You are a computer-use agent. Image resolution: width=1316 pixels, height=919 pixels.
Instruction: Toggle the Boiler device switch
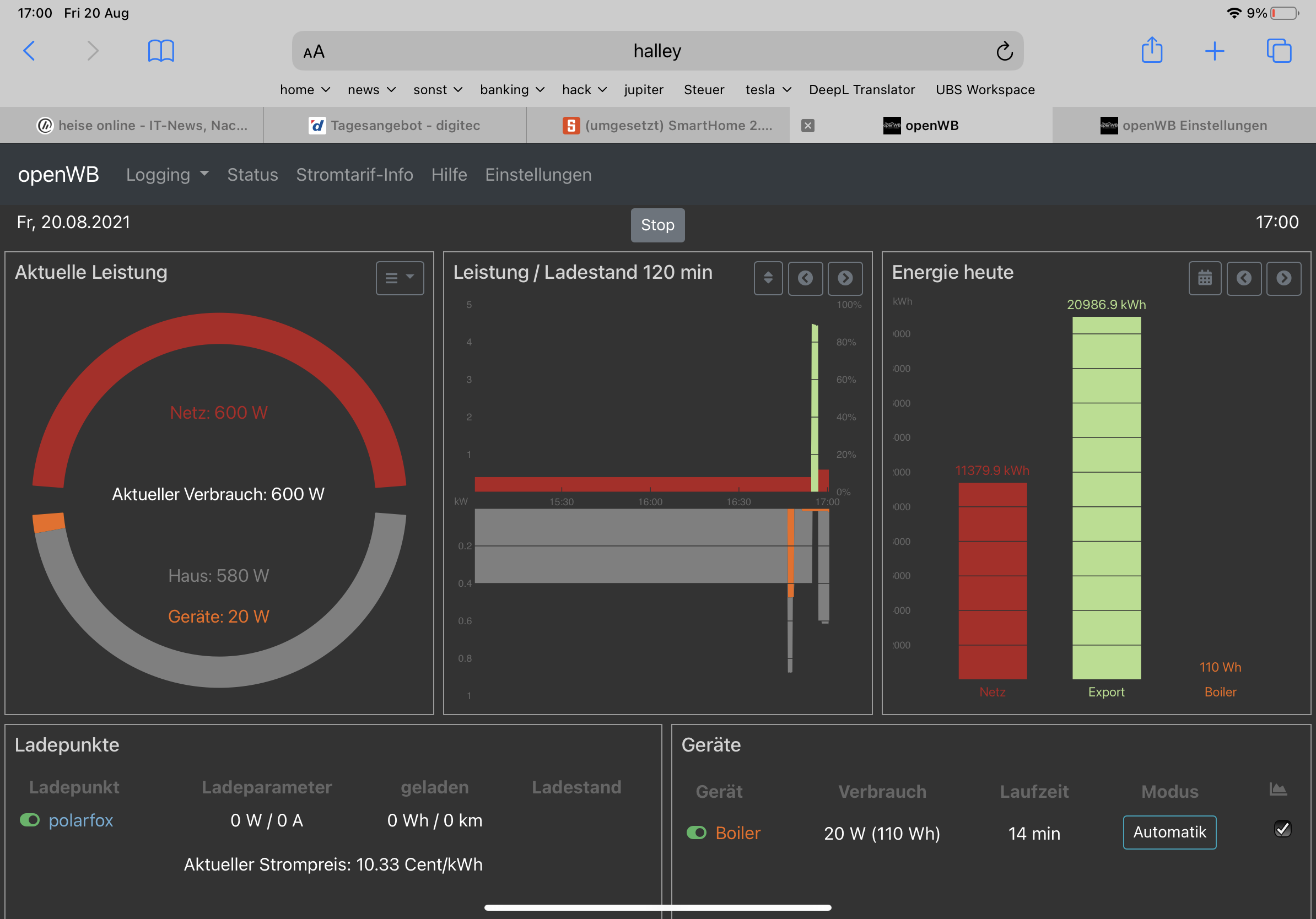(697, 832)
